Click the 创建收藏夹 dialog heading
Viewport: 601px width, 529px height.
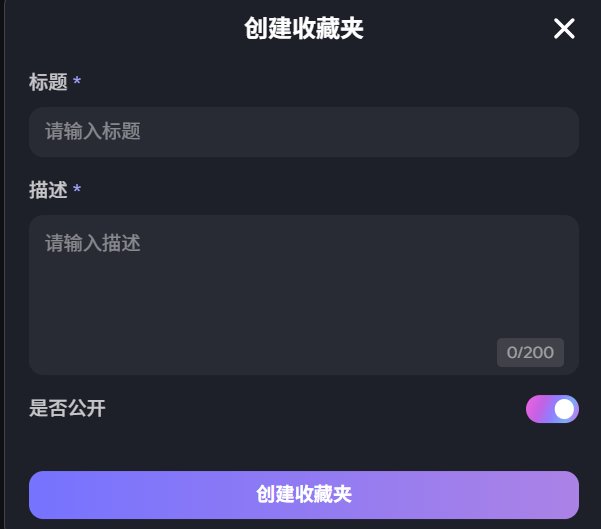point(304,29)
